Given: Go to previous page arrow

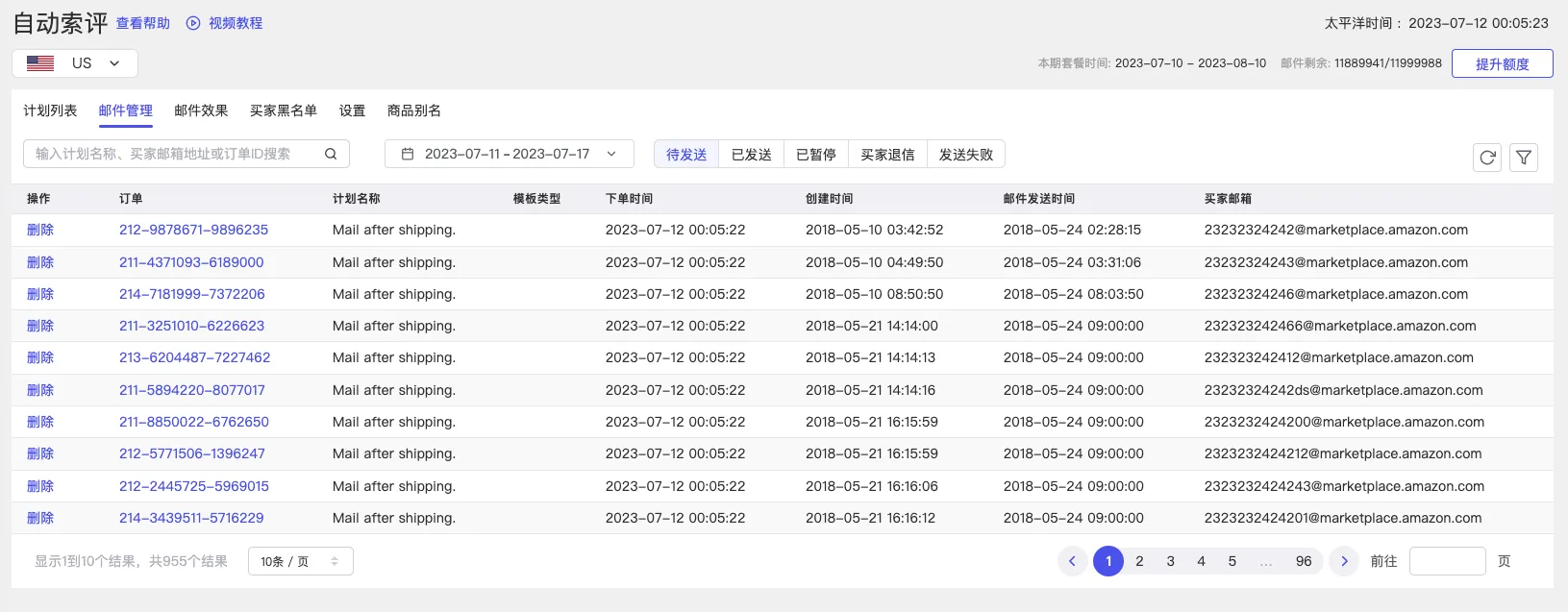Looking at the screenshot, I should [x=1072, y=561].
